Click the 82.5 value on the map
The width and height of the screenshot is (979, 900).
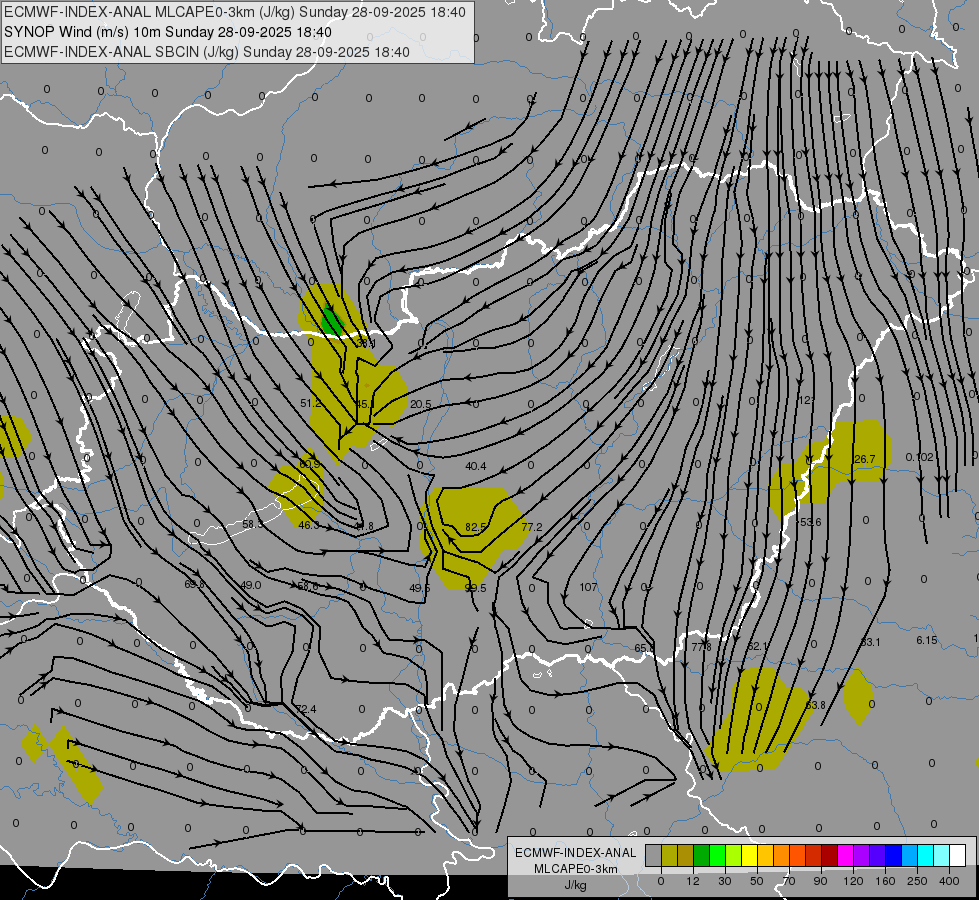click(476, 527)
